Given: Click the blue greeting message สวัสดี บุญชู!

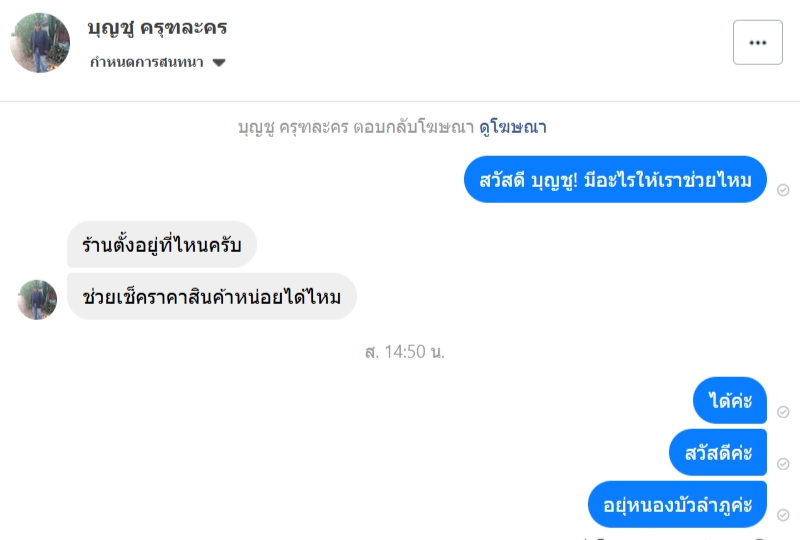Looking at the screenshot, I should (x=615, y=179).
